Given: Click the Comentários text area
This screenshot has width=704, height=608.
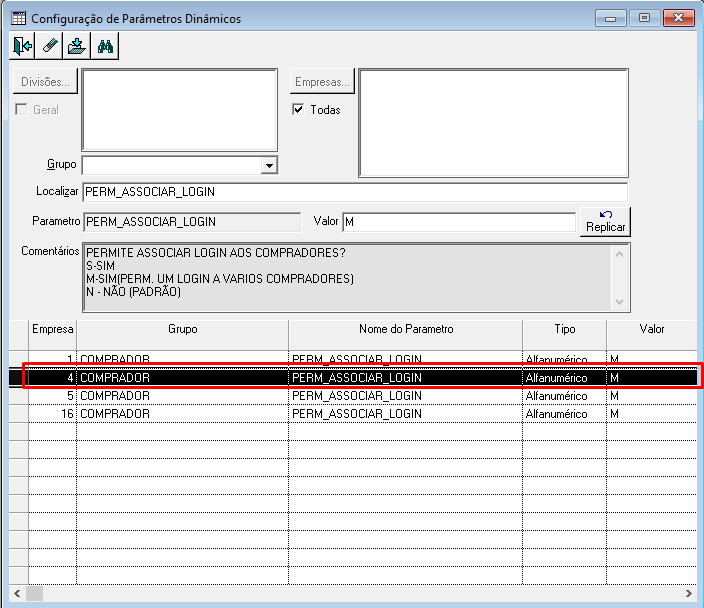Looking at the screenshot, I should click(x=356, y=278).
